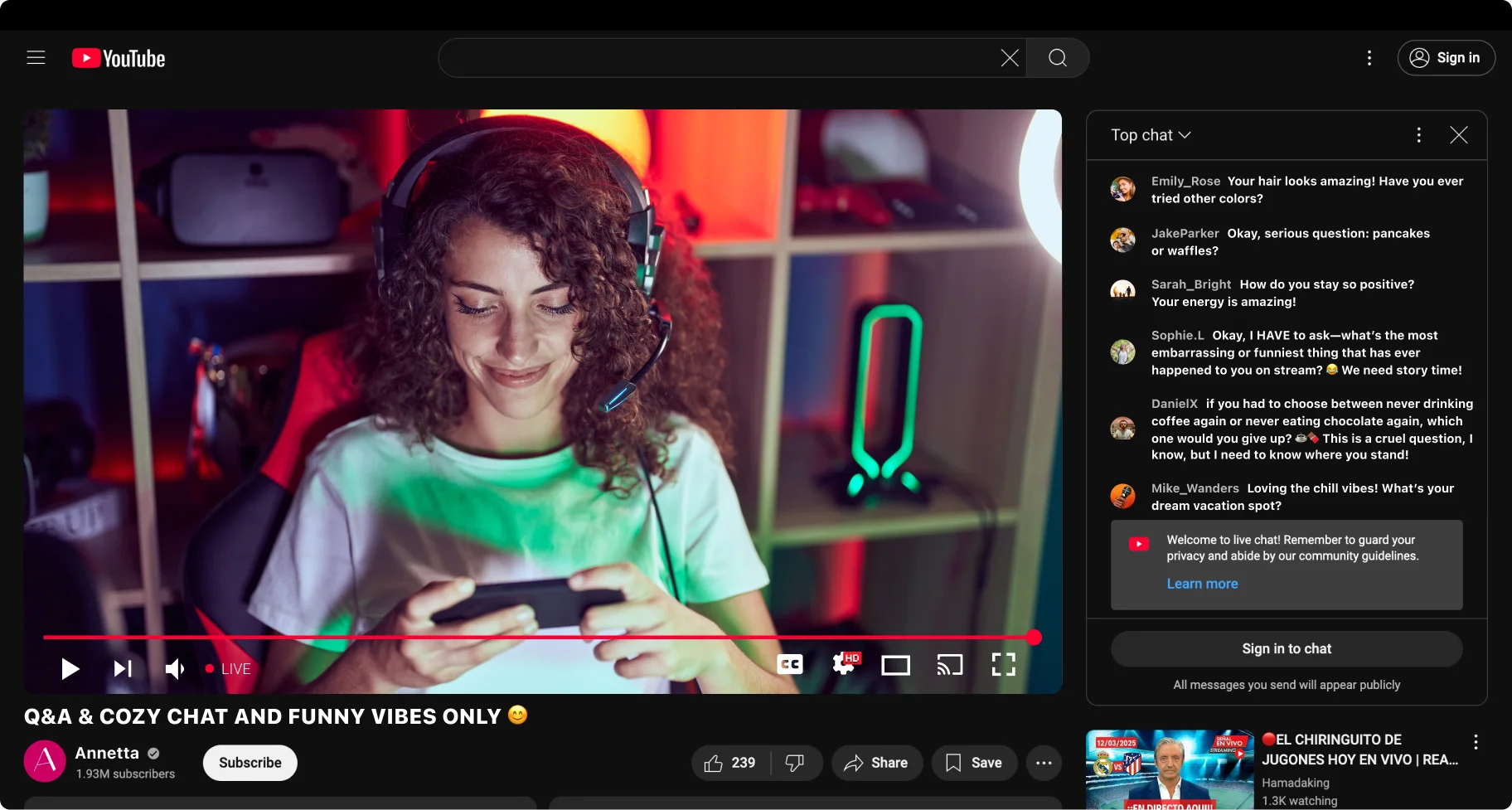Mute the video volume
The image size is (1512, 810).
(174, 668)
